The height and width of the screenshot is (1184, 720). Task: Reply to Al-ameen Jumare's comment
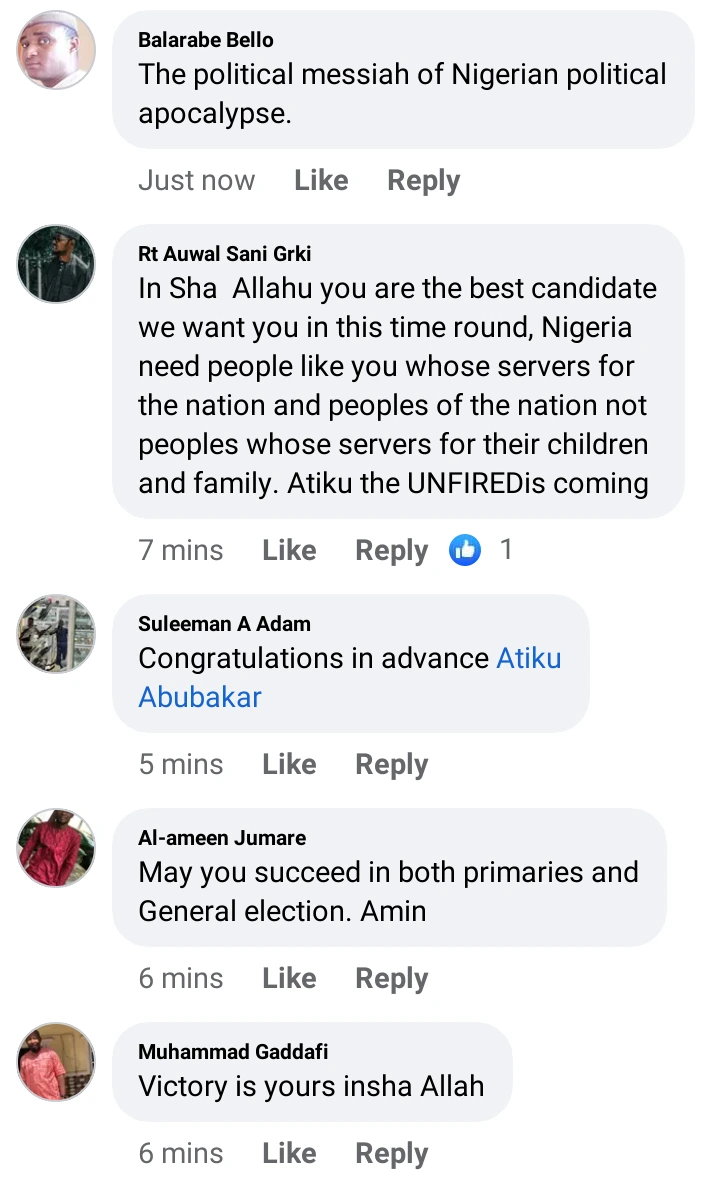point(391,978)
